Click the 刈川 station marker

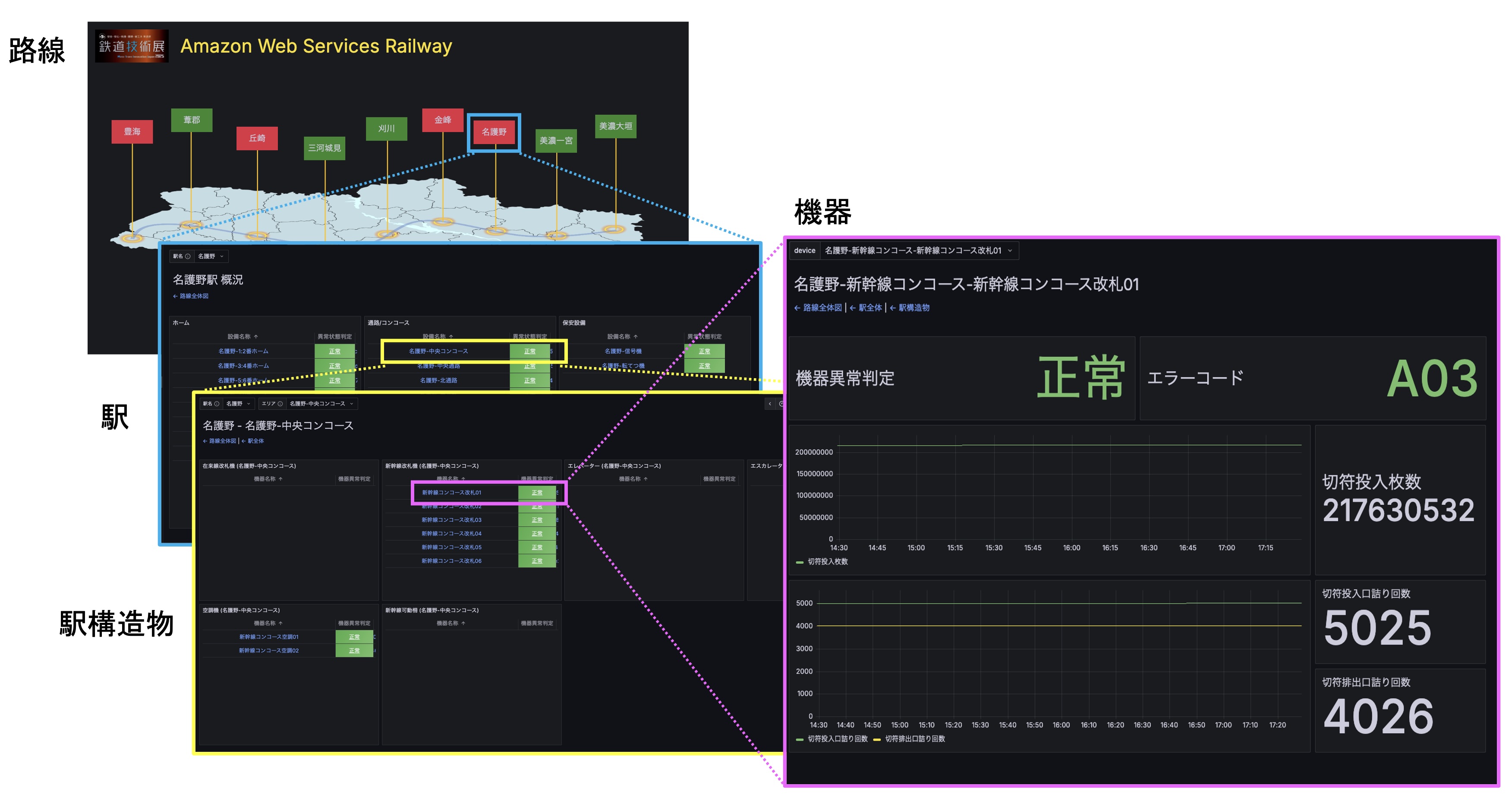click(386, 129)
